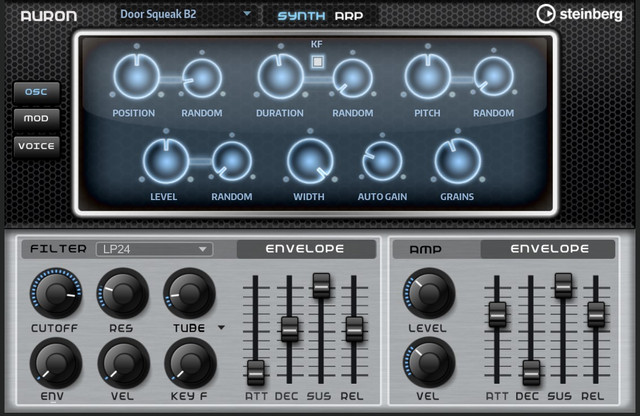Image resolution: width=640 pixels, height=416 pixels.
Task: Toggle the KF key follow button
Action: coord(317,62)
